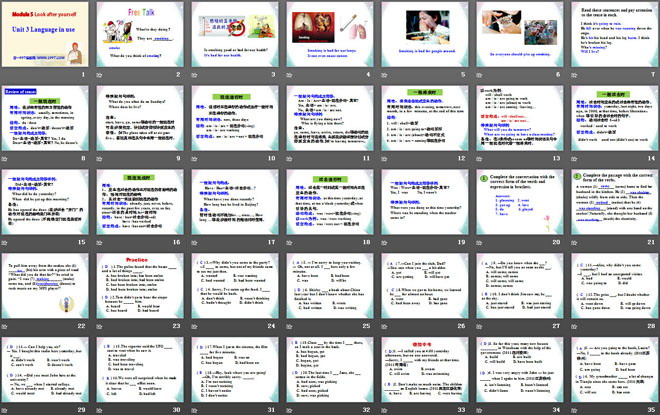
Task: Select the Module 5 title slide thumbnail
Action: tap(45, 34)
